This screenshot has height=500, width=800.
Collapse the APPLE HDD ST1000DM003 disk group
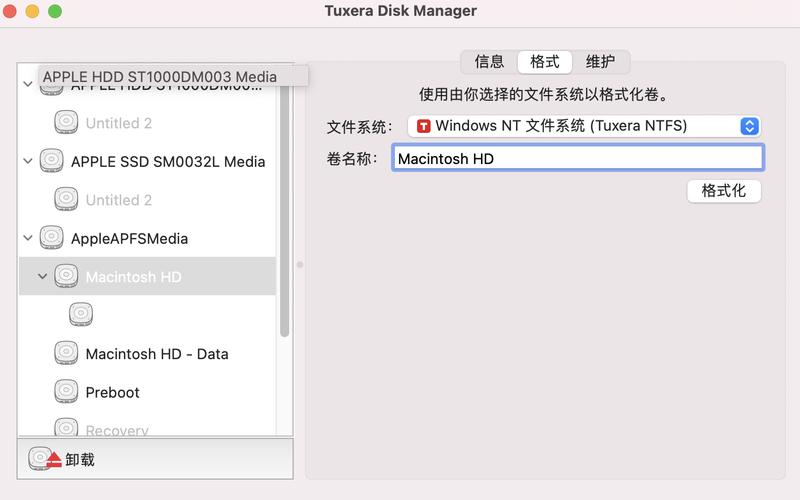[28, 84]
